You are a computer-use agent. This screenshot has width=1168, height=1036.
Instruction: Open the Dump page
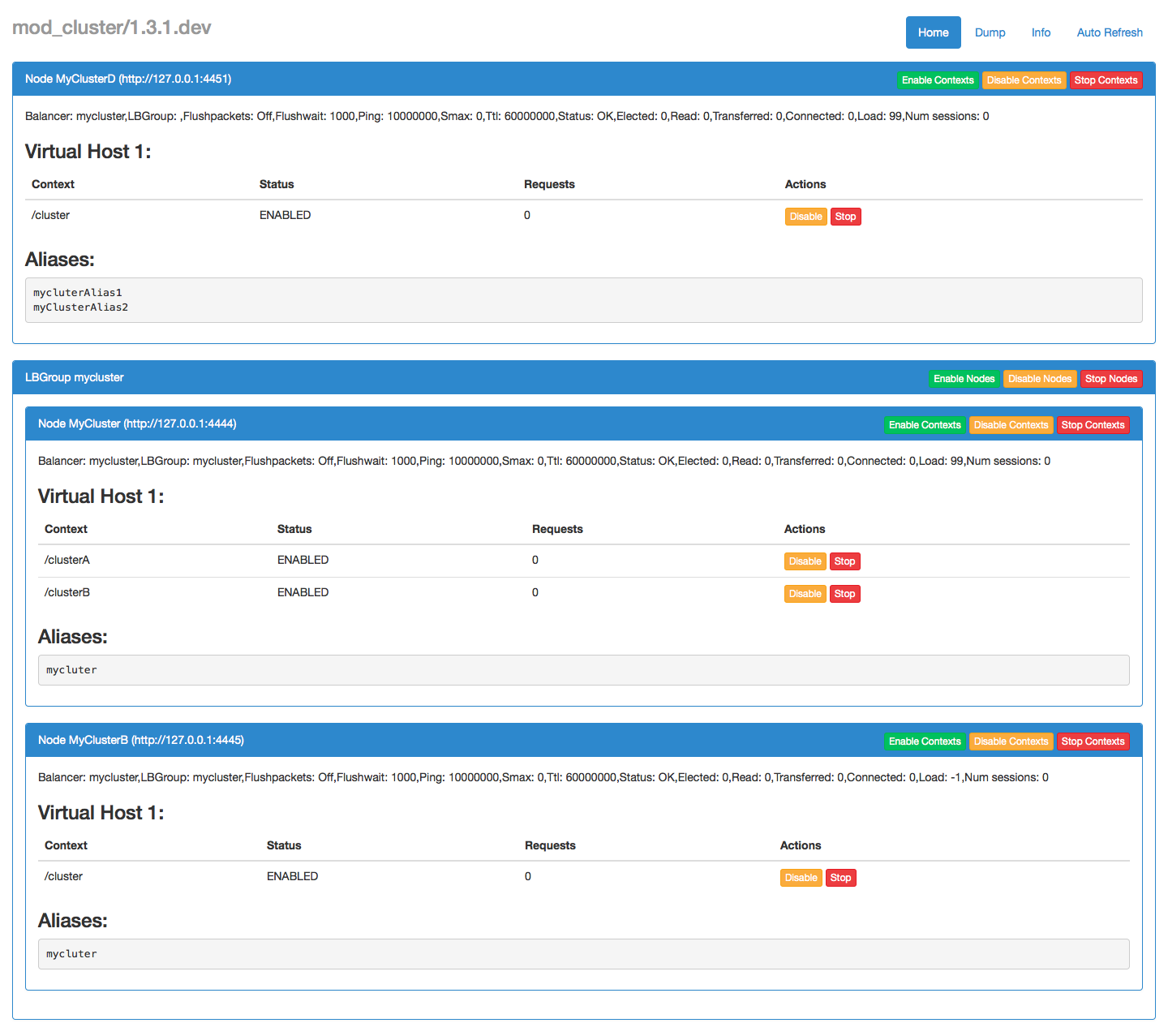[990, 32]
